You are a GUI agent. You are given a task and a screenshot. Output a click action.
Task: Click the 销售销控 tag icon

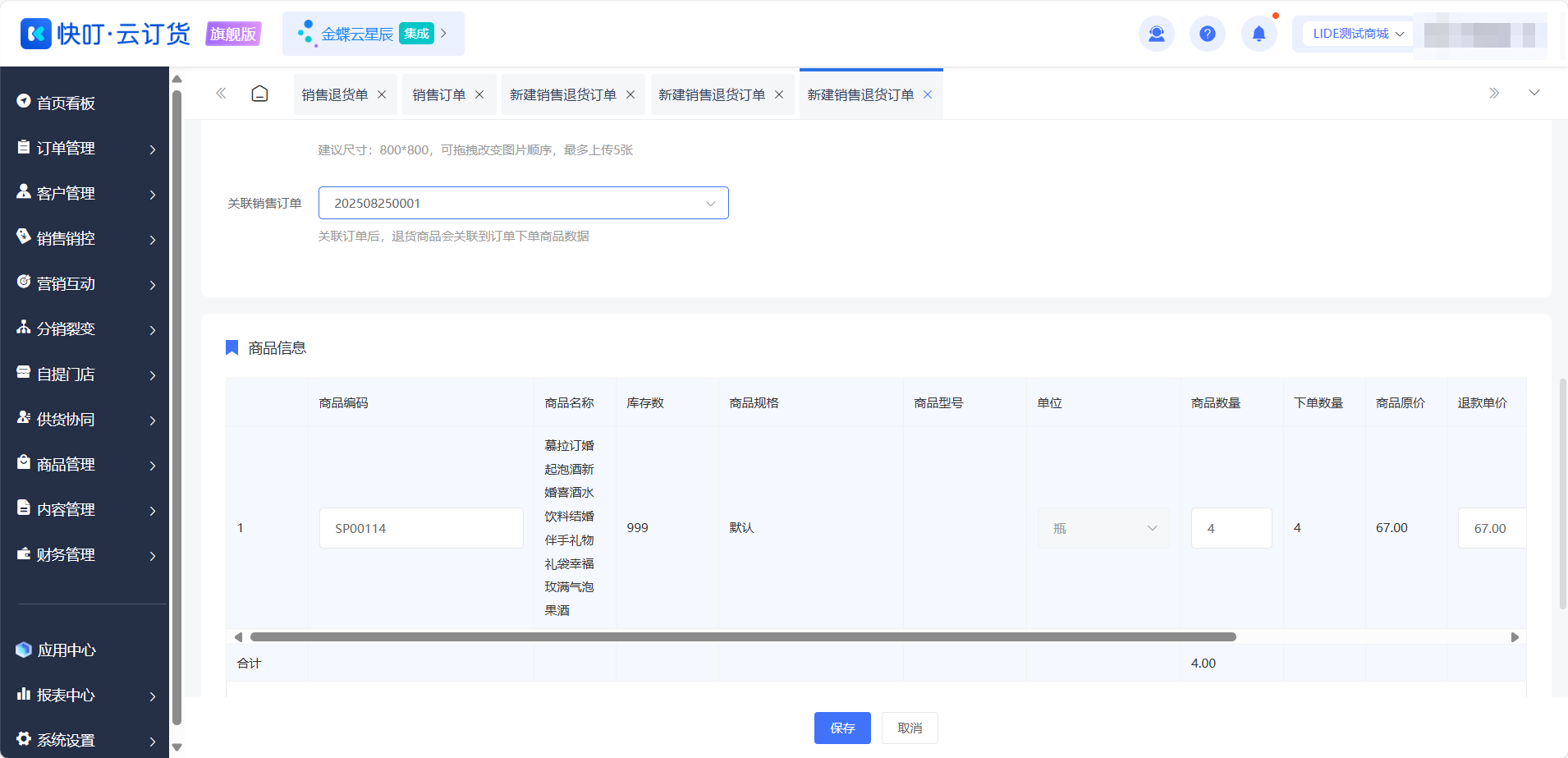[x=24, y=237]
